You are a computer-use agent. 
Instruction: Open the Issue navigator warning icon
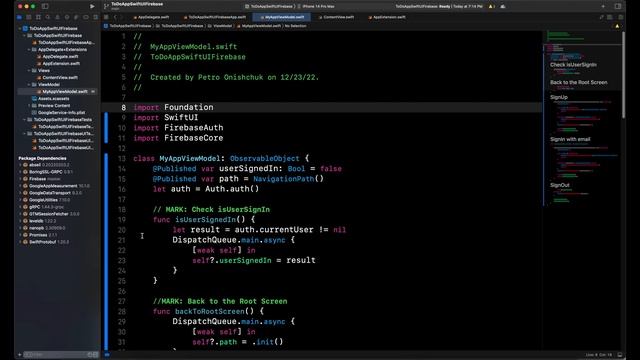click(x=57, y=17)
